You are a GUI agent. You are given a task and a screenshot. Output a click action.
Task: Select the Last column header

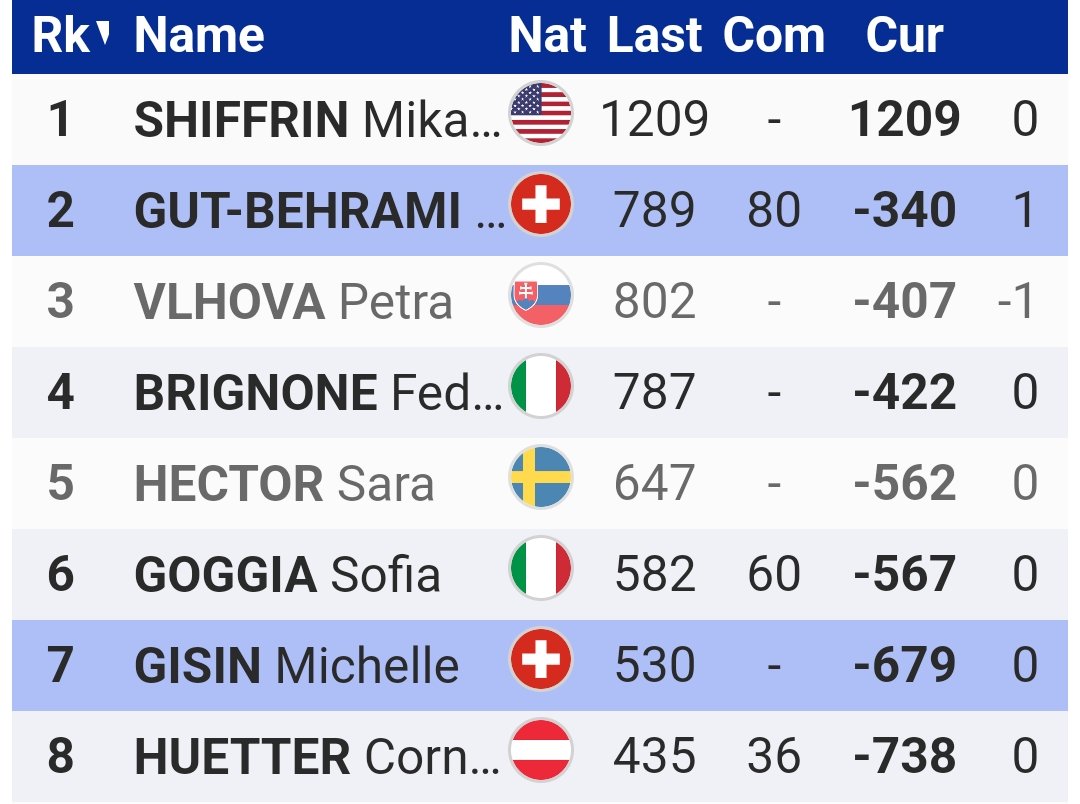pyautogui.click(x=654, y=35)
